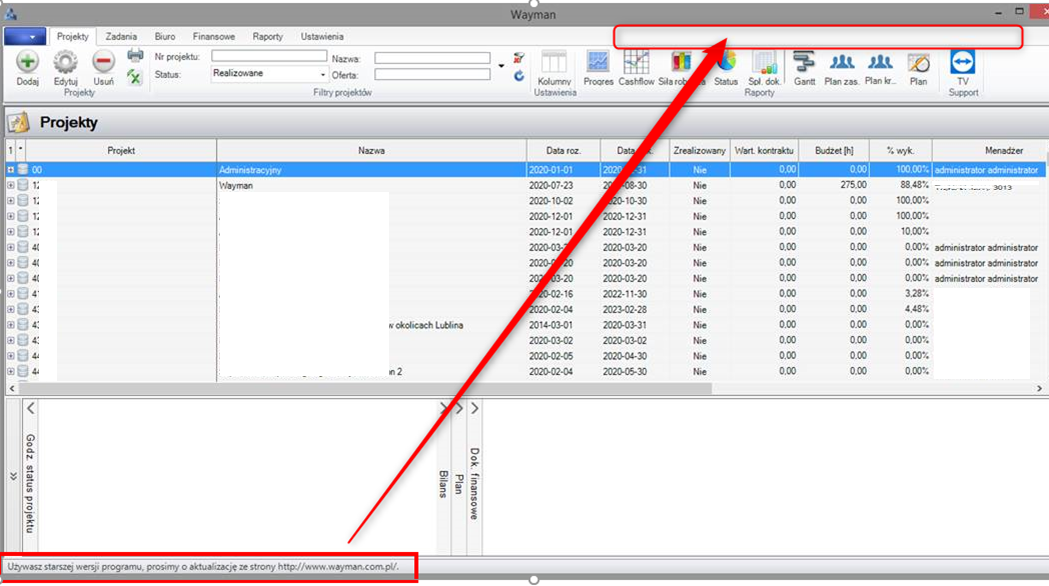Sort by the Zrealizowany column header

[x=699, y=151]
